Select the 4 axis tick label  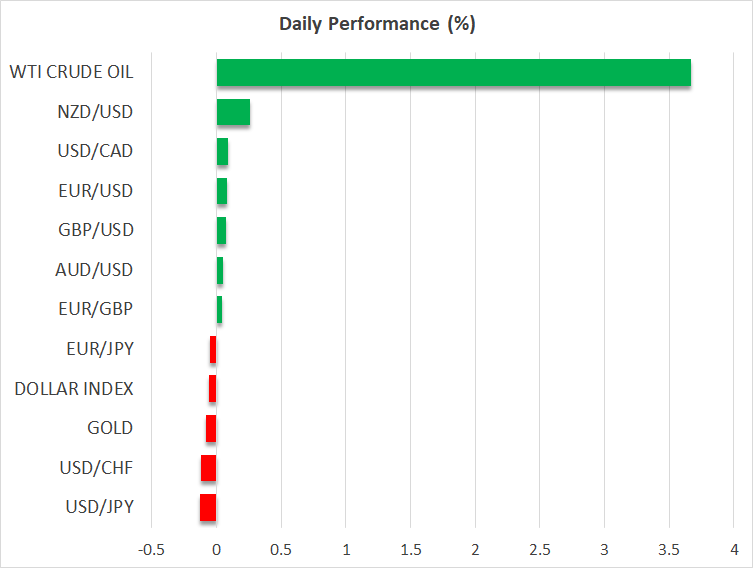(734, 551)
